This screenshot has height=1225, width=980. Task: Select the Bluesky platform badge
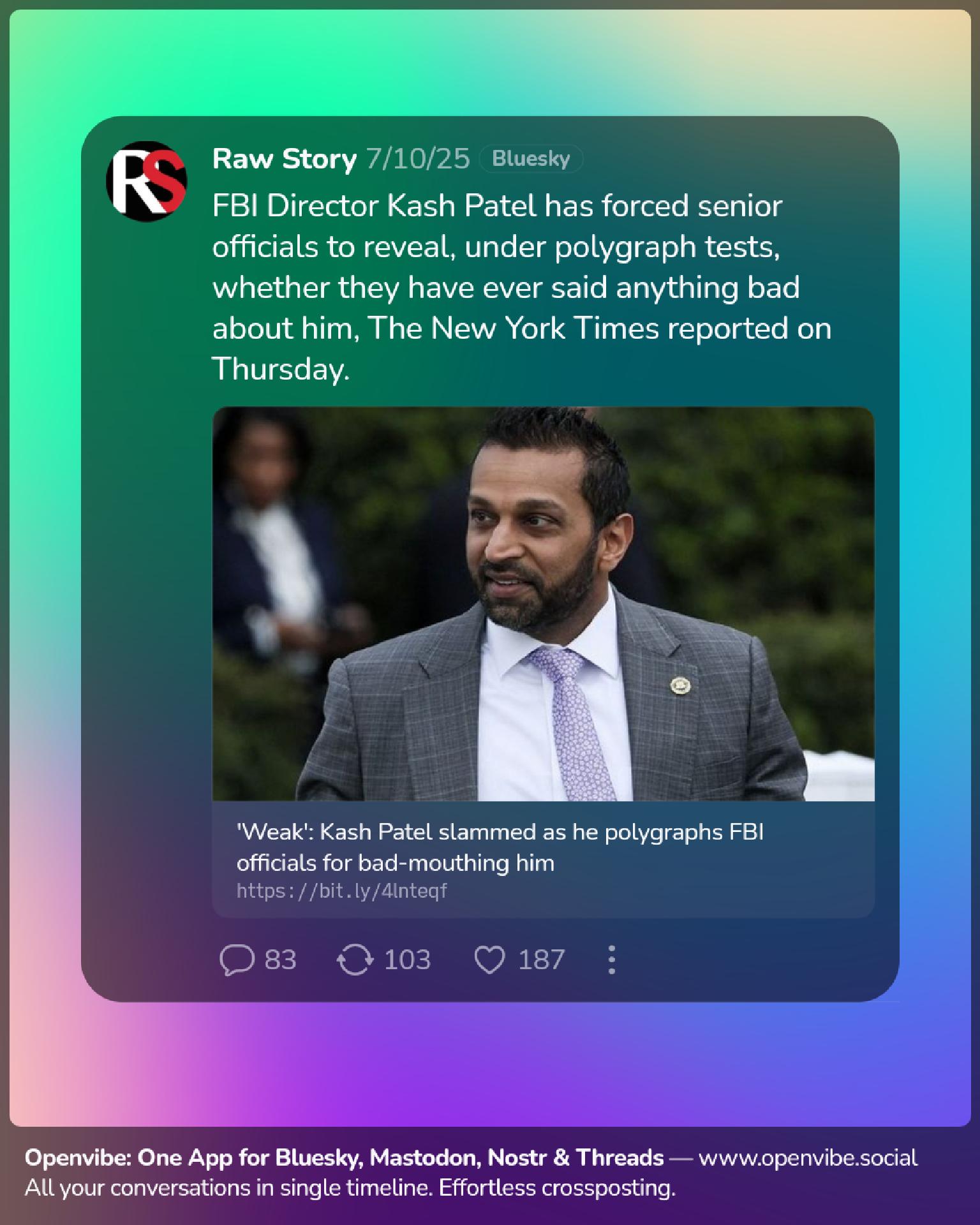point(531,159)
